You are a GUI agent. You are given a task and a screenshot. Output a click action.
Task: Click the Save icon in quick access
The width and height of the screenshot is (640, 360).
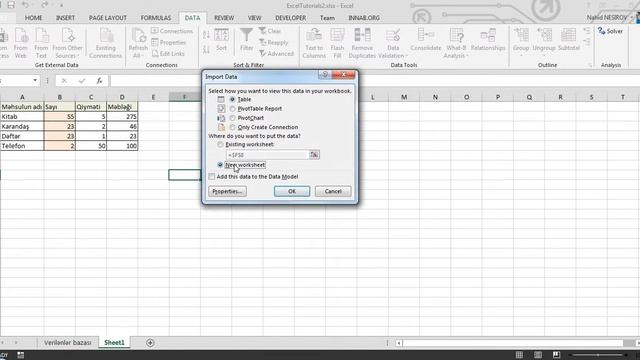(11, 5)
